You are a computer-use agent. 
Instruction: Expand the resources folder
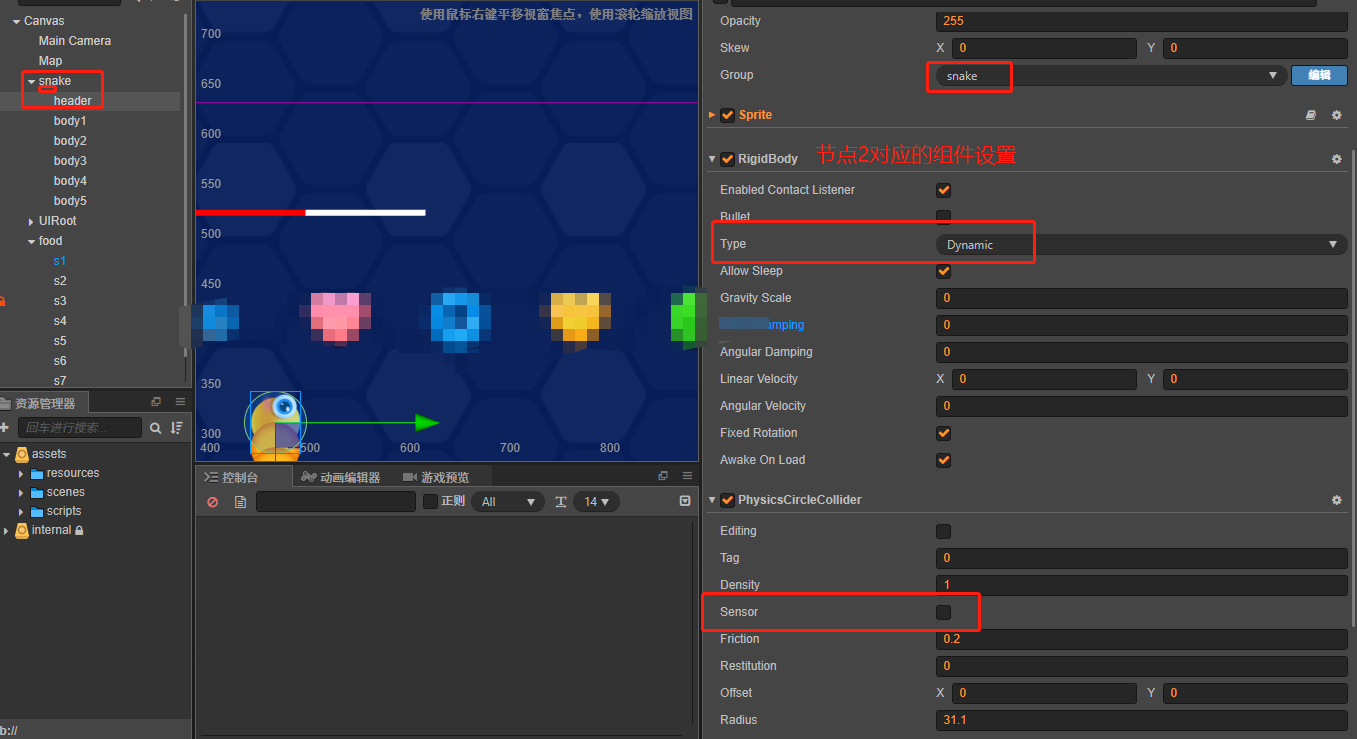click(x=21, y=474)
